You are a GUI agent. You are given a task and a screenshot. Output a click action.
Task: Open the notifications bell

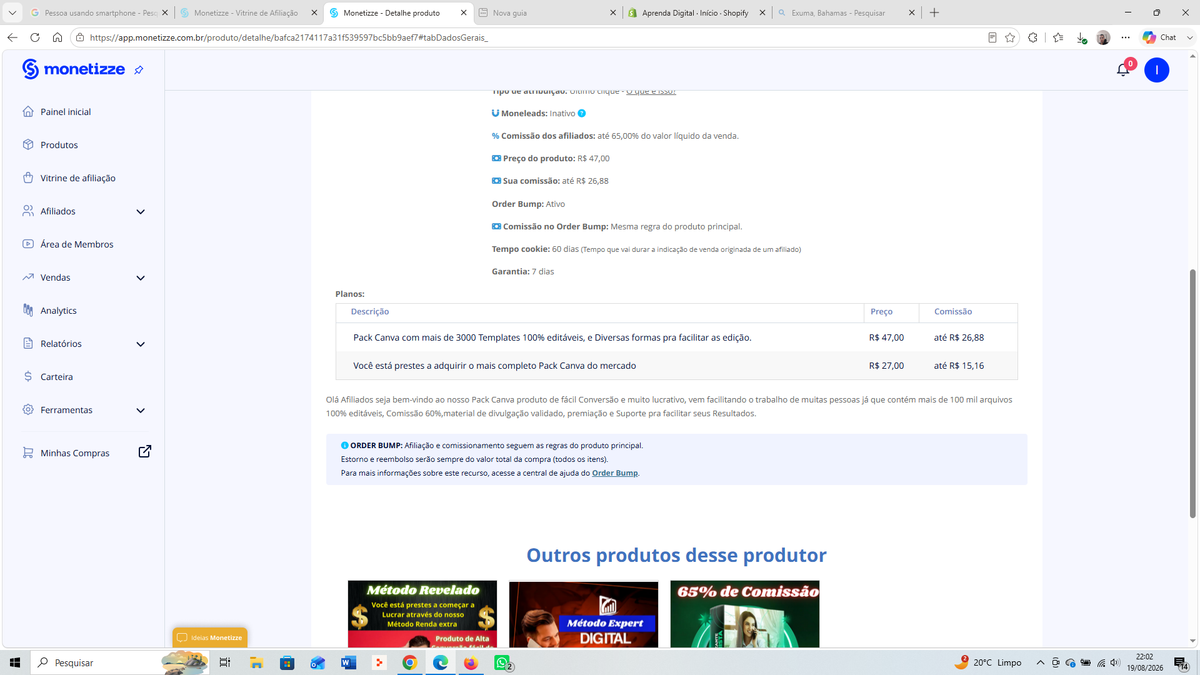click(x=1124, y=69)
